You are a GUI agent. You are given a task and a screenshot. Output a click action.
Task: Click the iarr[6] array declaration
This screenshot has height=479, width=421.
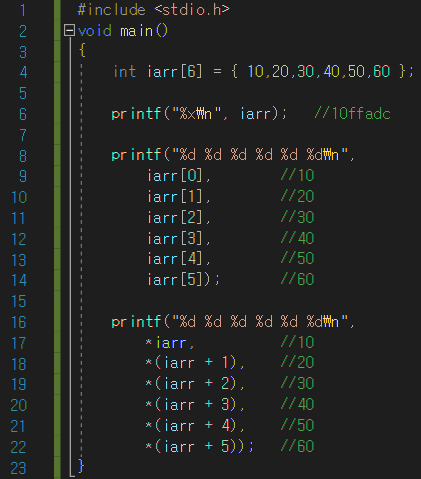(175, 72)
